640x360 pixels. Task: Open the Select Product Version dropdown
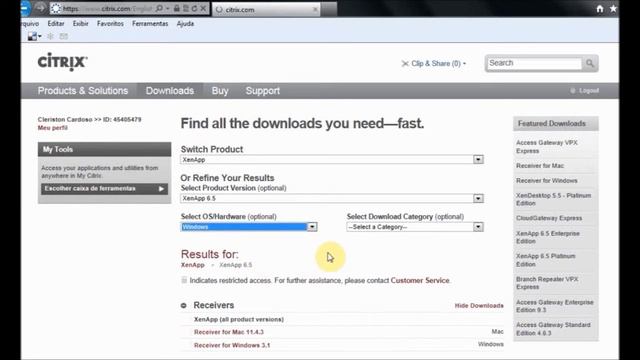pyautogui.click(x=332, y=198)
